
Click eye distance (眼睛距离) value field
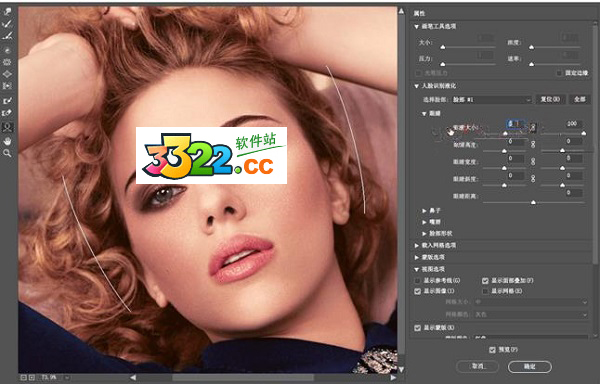pos(574,193)
